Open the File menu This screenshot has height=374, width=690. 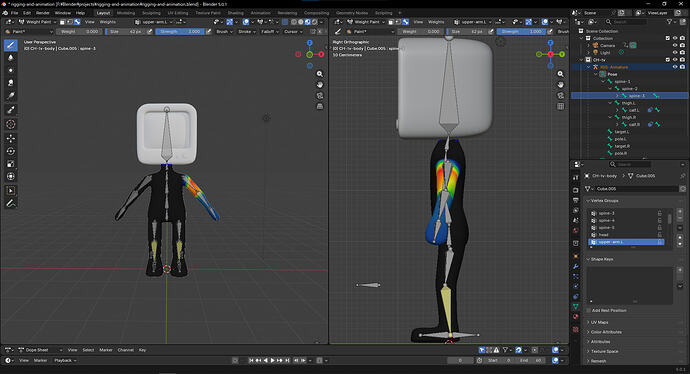(15, 13)
